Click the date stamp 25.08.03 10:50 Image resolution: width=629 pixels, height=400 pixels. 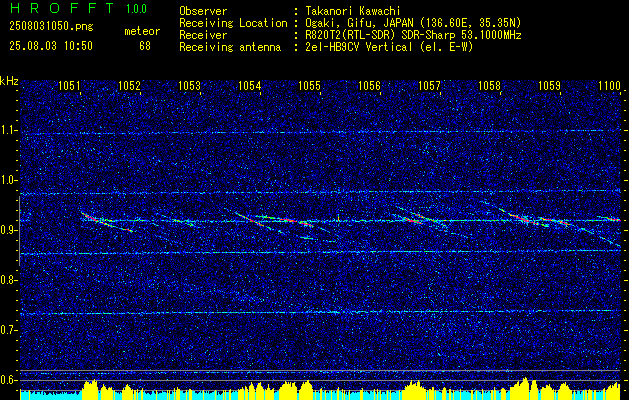point(51,46)
